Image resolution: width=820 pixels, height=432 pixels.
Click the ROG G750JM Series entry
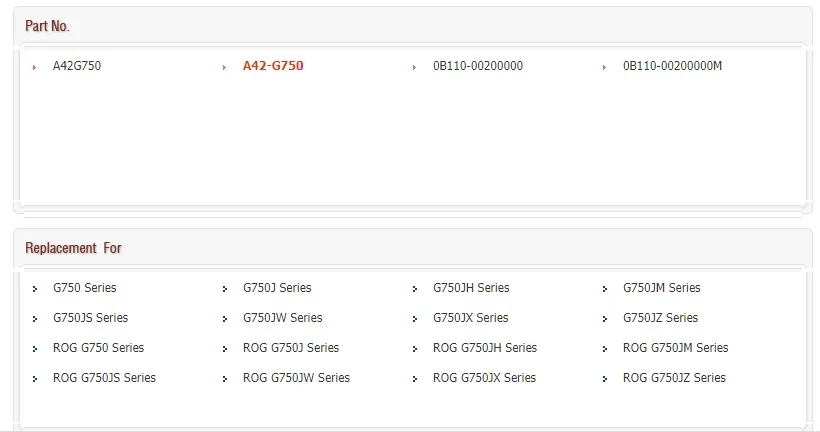676,348
